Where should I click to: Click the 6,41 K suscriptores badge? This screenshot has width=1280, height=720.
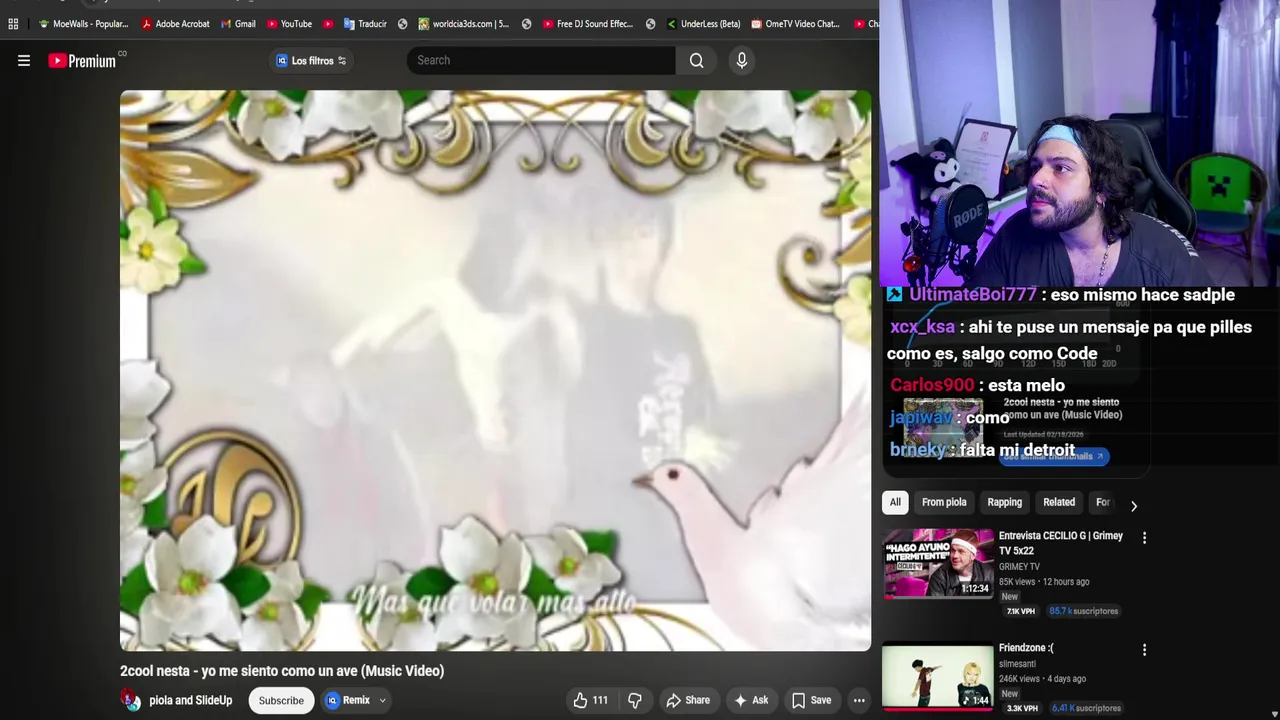point(1086,708)
